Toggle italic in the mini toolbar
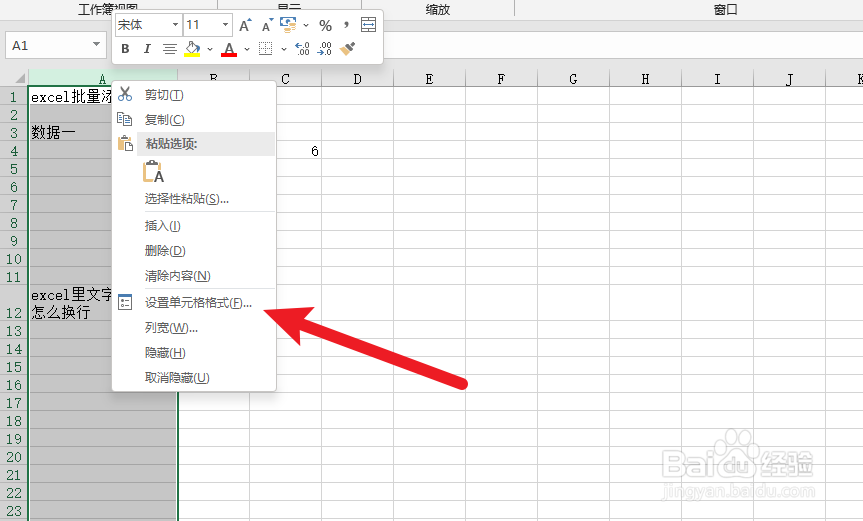This screenshot has height=521, width=863. coord(147,49)
